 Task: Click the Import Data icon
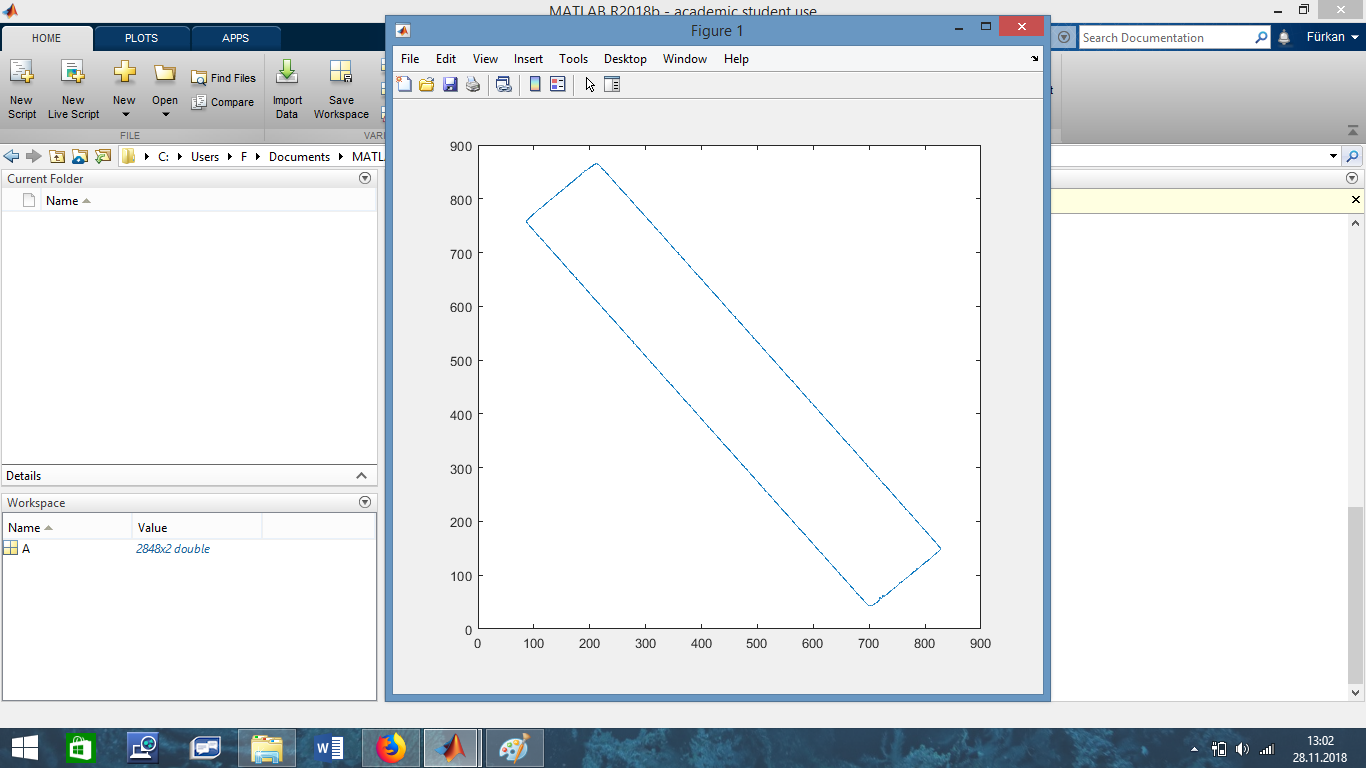(287, 88)
